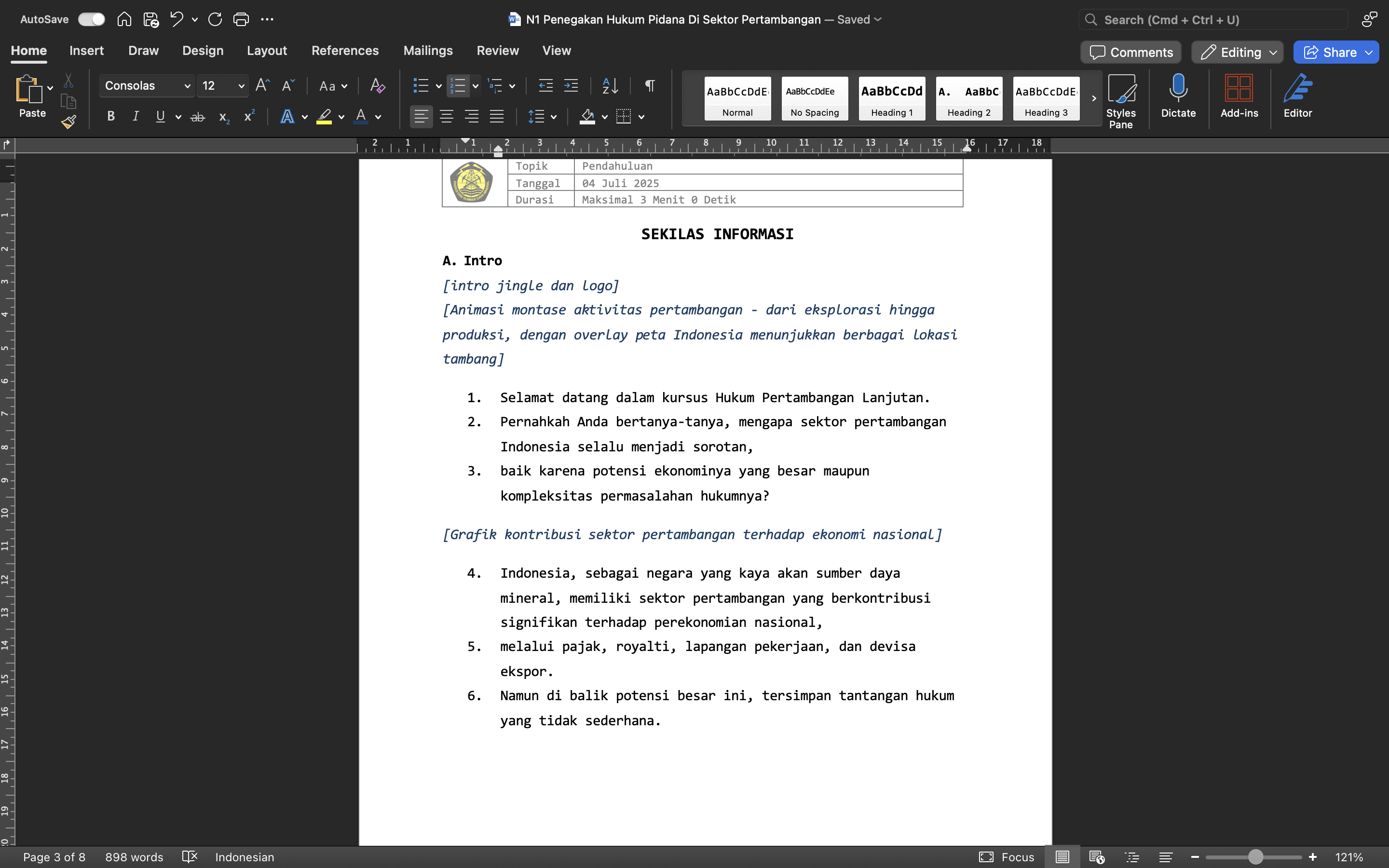Click the Clear Formatting icon

(x=377, y=85)
